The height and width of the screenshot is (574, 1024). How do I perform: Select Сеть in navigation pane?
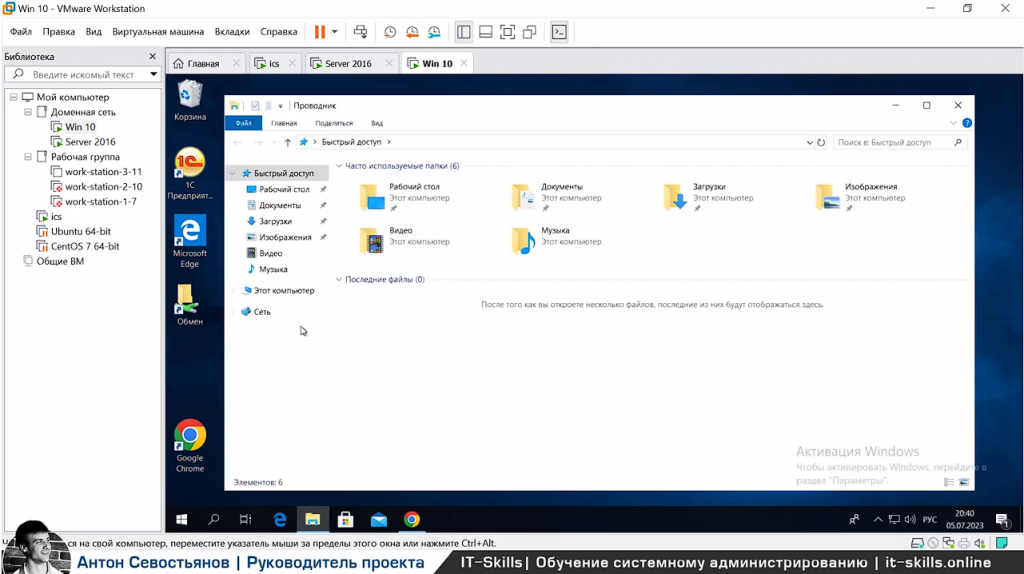(256, 312)
